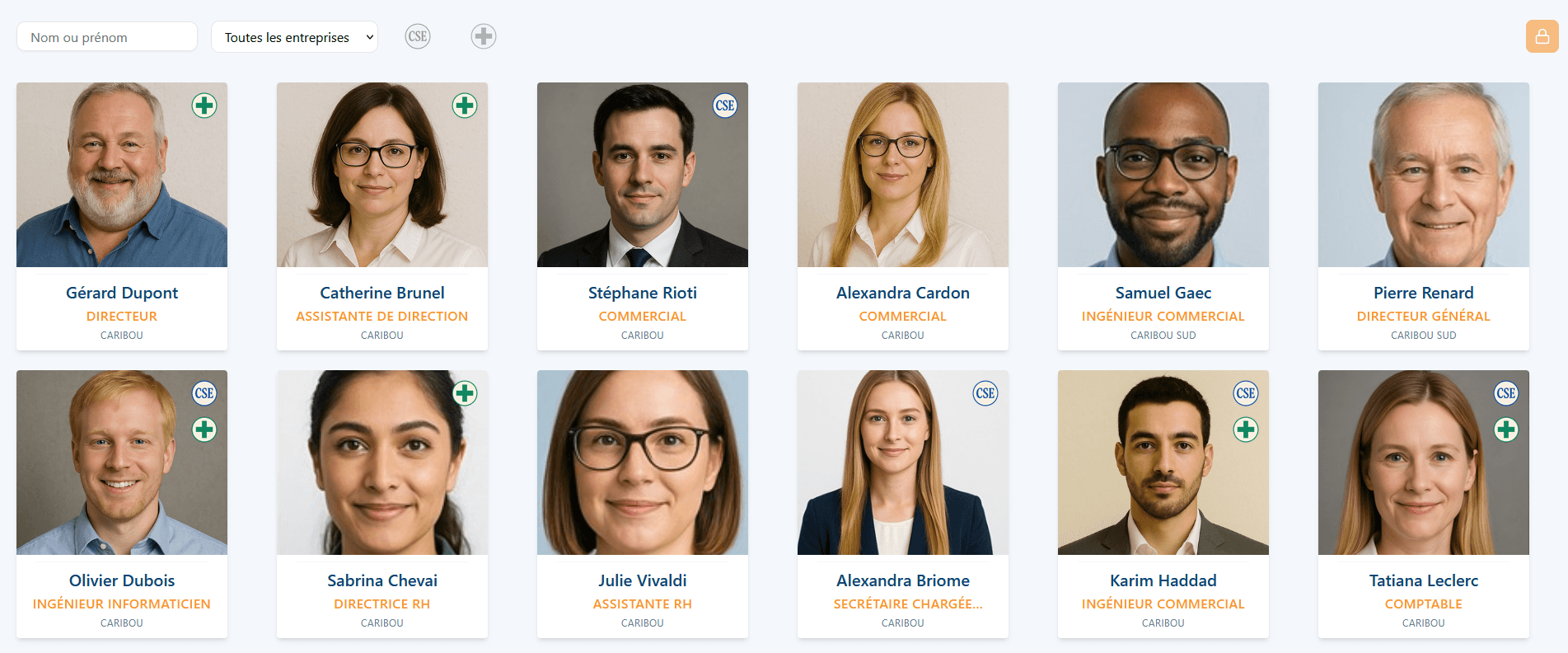Viewport: 1568px width, 653px height.
Task: Click CSE badge on Alexandra Briome's photo
Action: coord(985,393)
